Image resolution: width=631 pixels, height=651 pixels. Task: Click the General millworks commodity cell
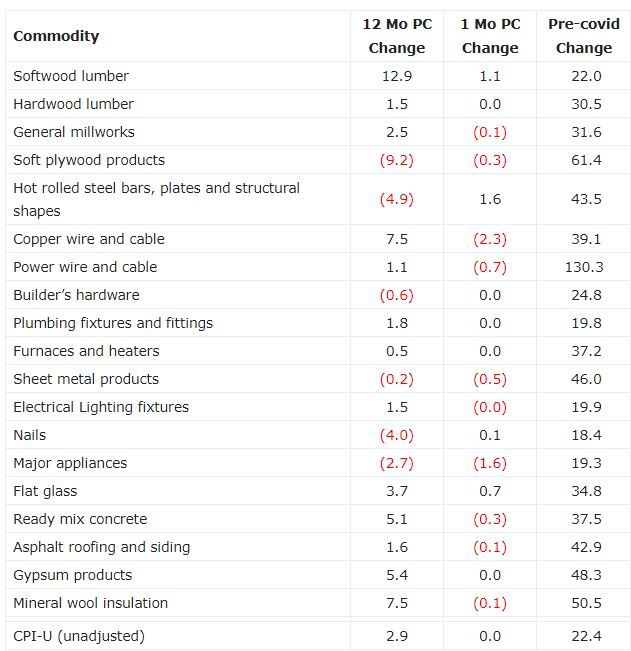[74, 132]
